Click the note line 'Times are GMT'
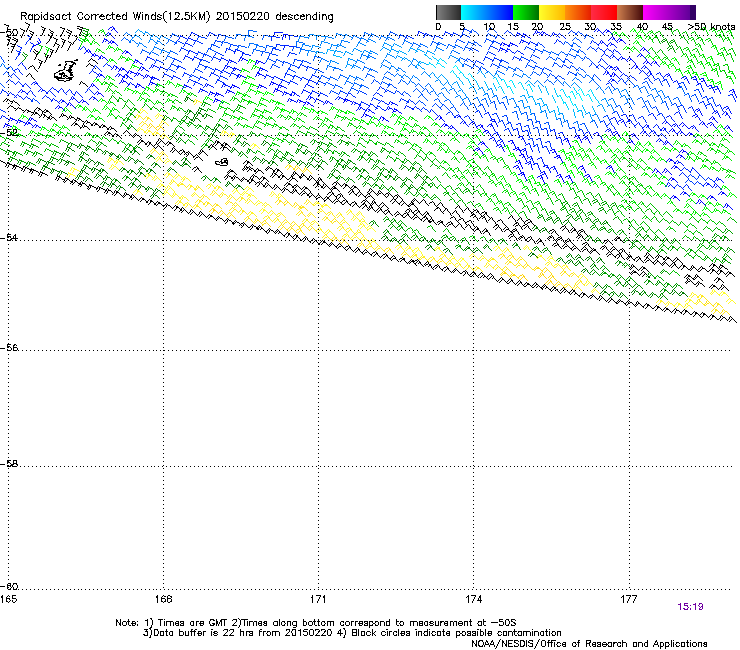This screenshot has height=650, width=740. click(192, 623)
